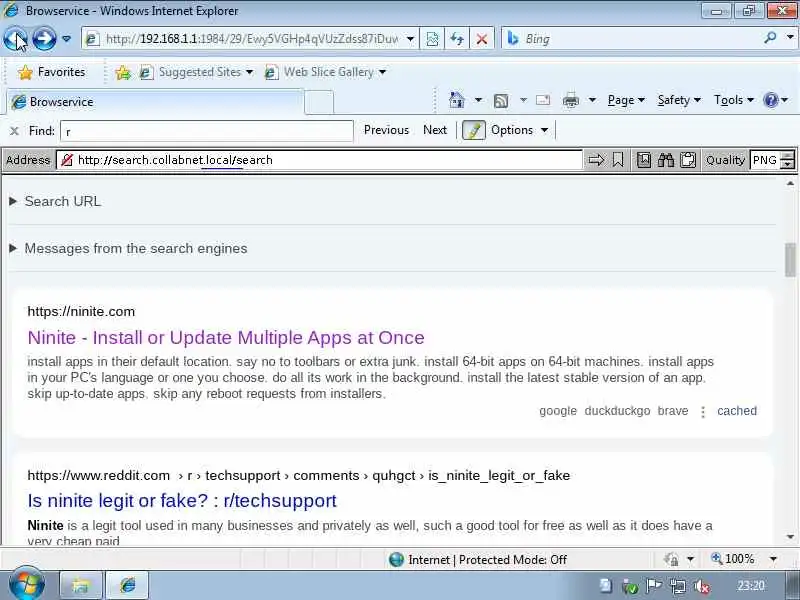Click the Next find button
The image size is (800, 600).
[435, 130]
